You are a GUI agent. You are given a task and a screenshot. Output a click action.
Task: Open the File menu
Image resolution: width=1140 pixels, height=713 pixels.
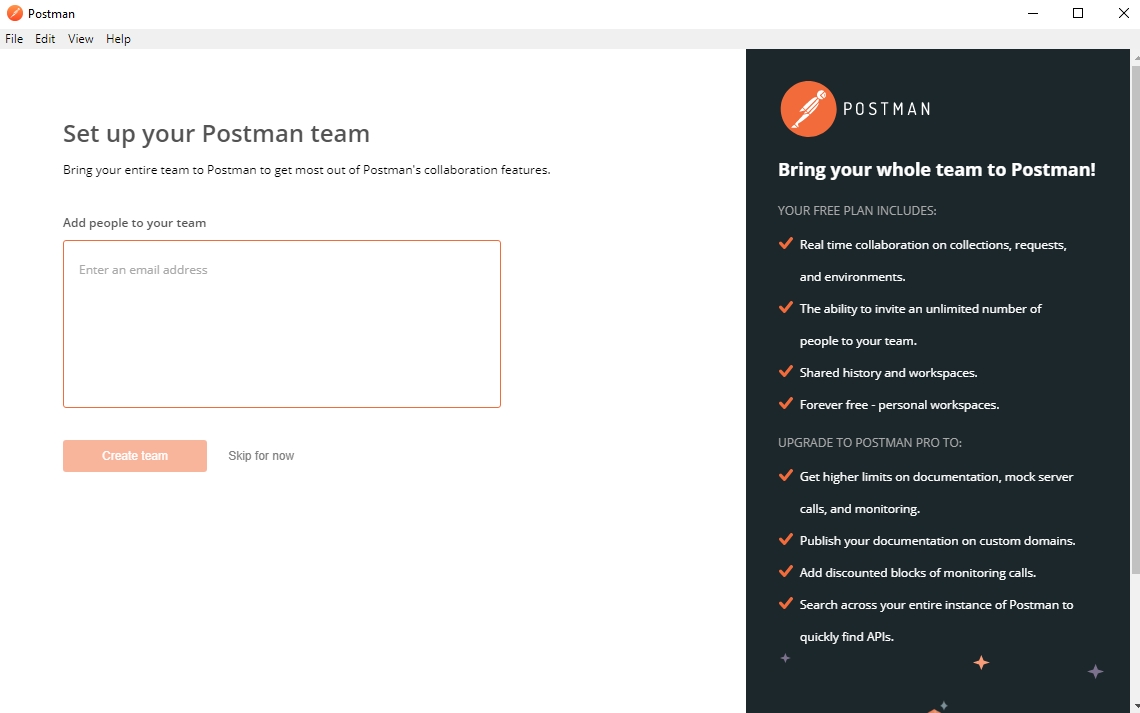click(14, 39)
